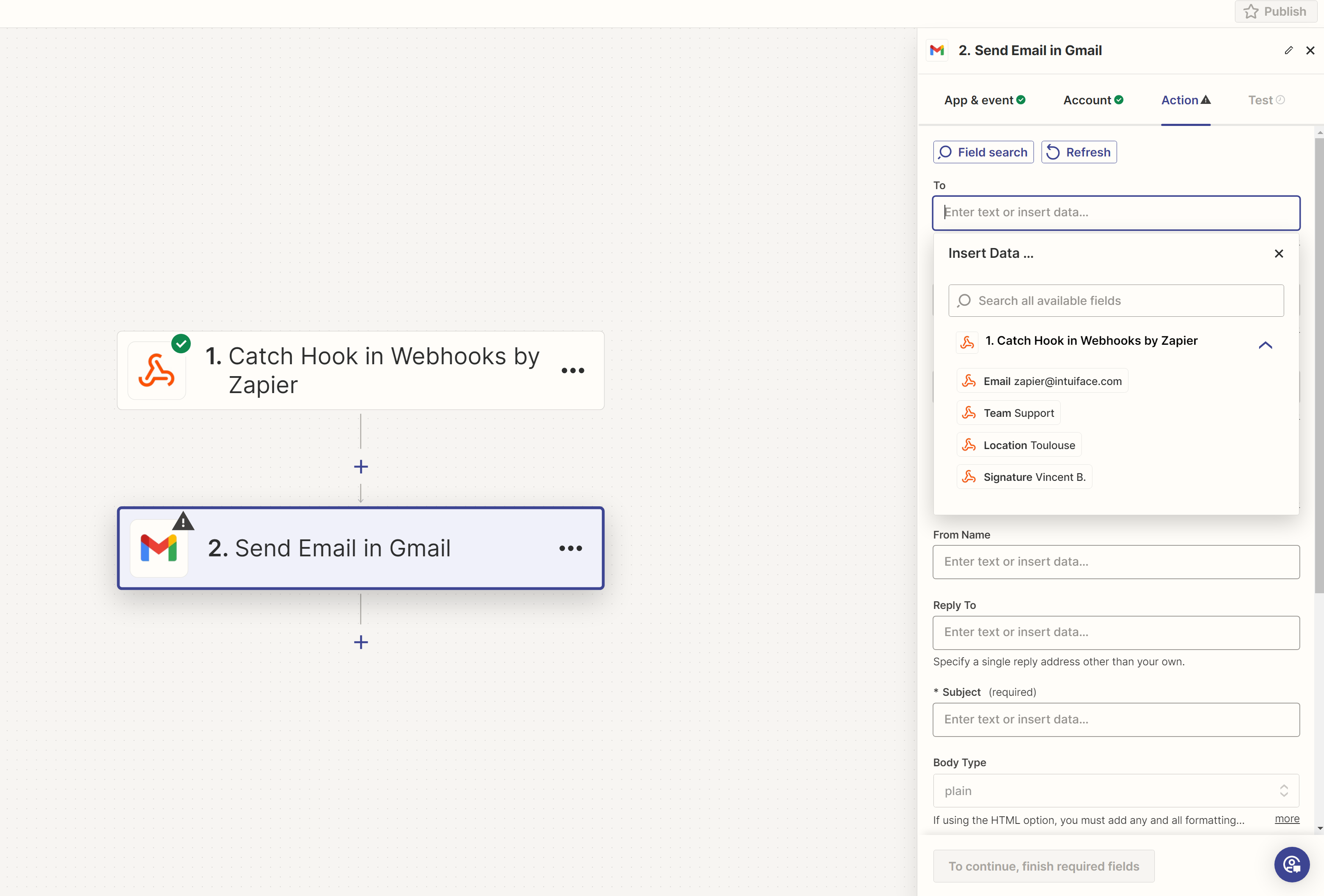
Task: Switch to the Action tab
Action: pyautogui.click(x=1186, y=100)
